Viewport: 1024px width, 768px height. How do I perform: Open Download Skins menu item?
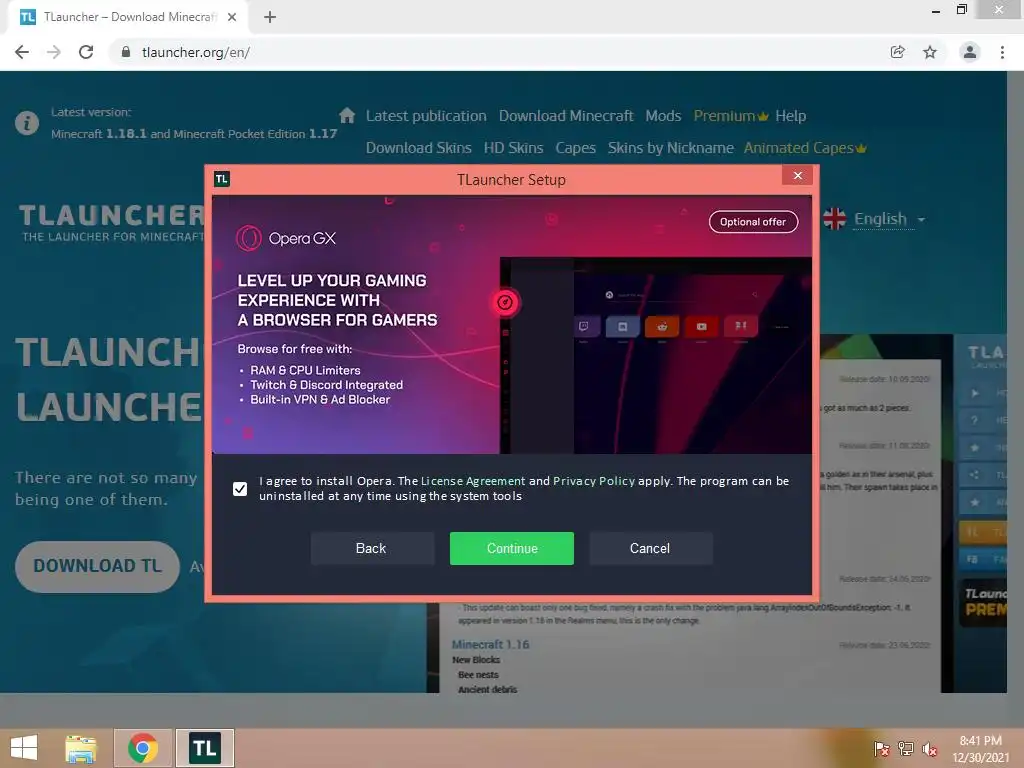point(419,148)
